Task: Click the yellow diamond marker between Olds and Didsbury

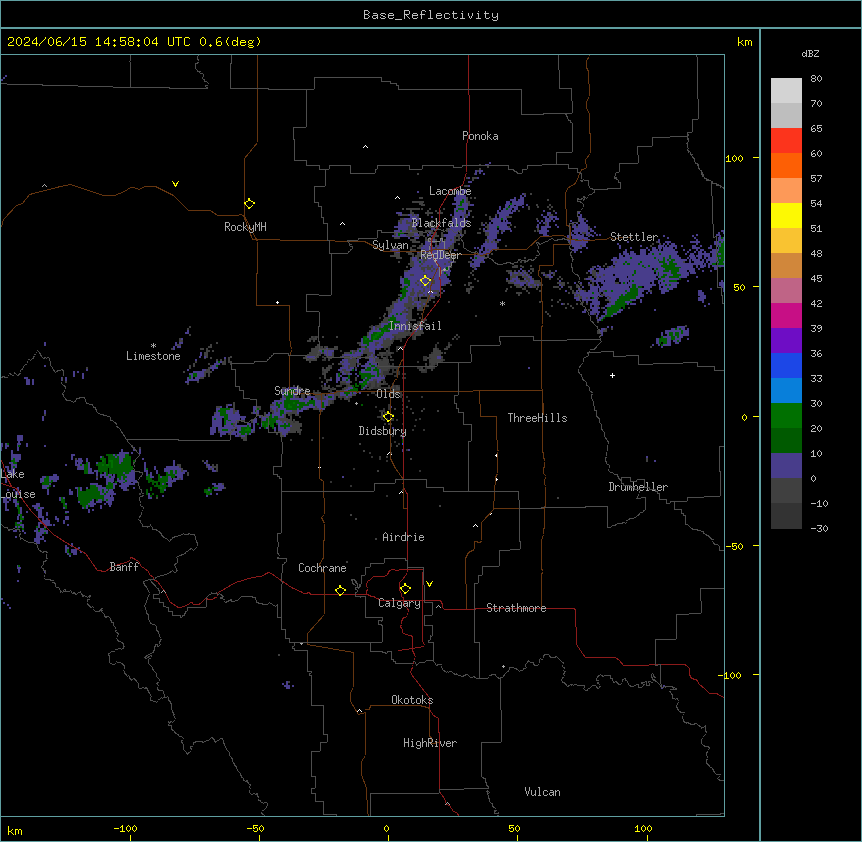Action: (388, 417)
